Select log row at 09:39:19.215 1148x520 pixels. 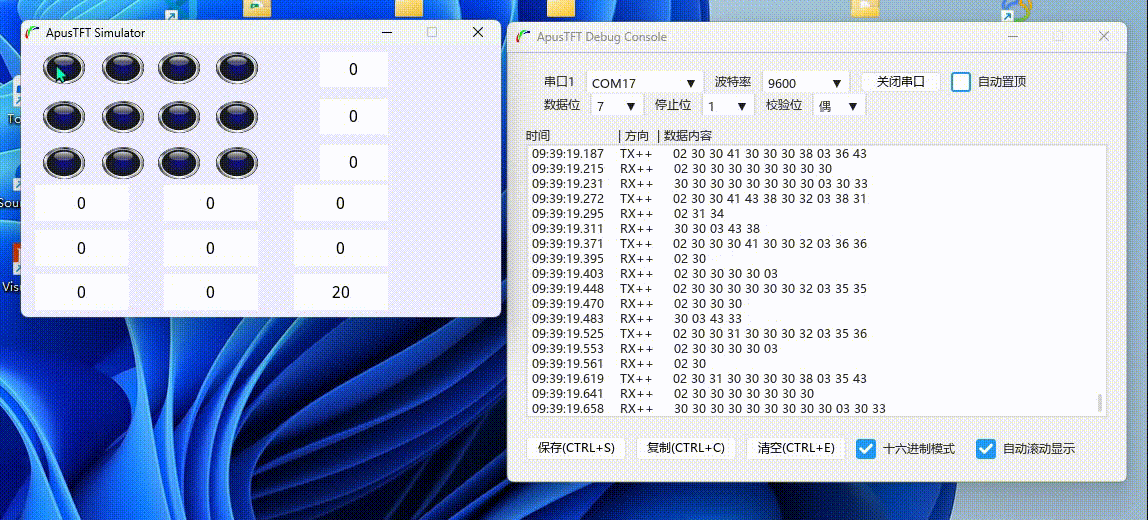[x=811, y=168]
